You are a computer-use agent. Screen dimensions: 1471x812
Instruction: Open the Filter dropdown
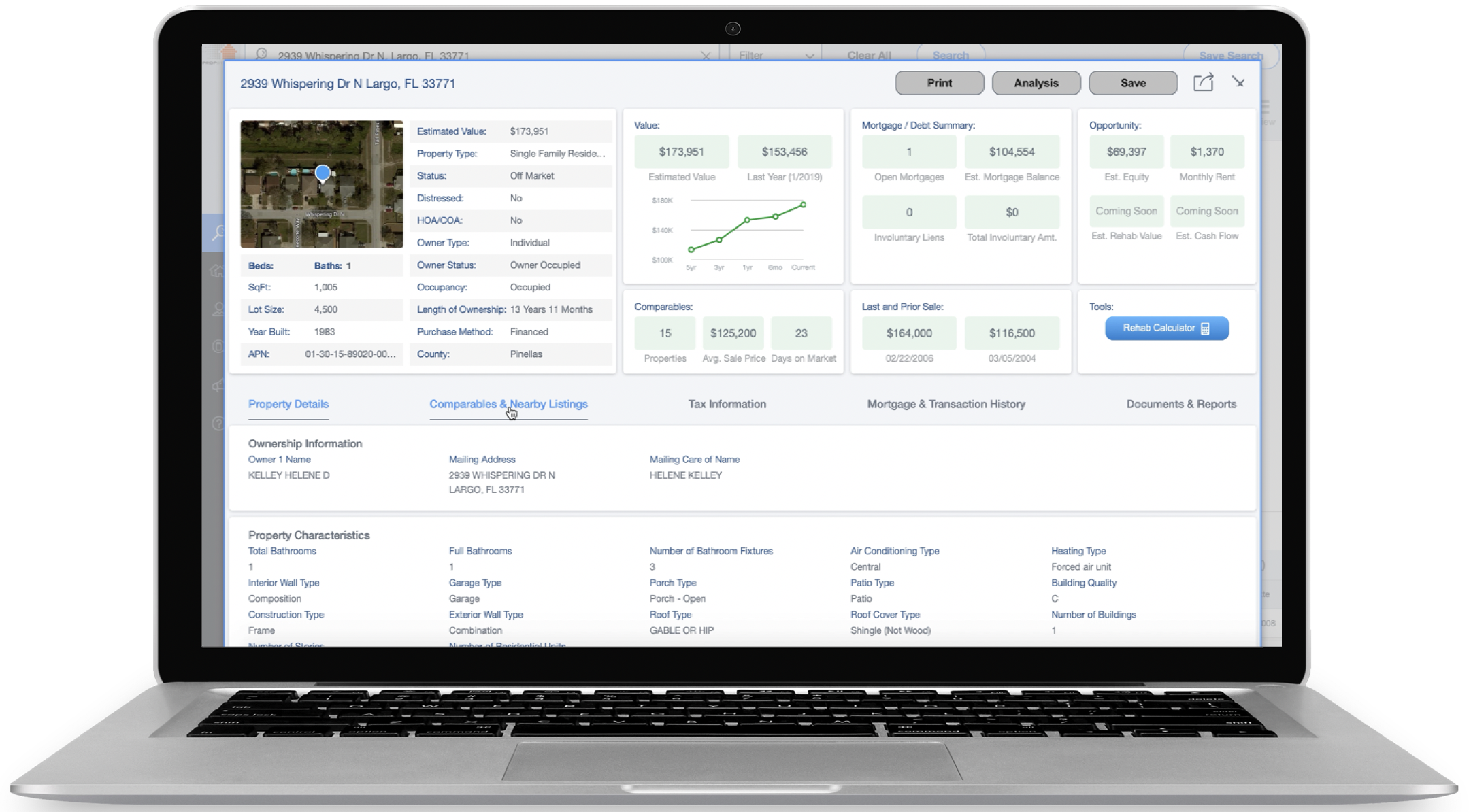[776, 56]
